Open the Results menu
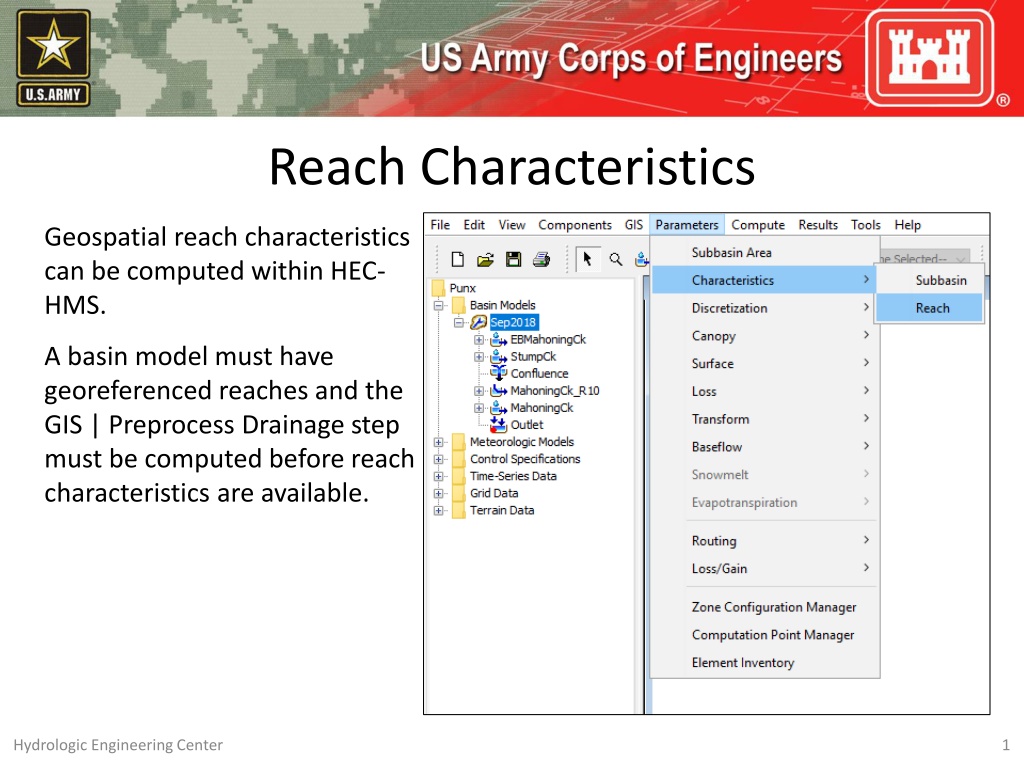The image size is (1024, 768). [818, 225]
